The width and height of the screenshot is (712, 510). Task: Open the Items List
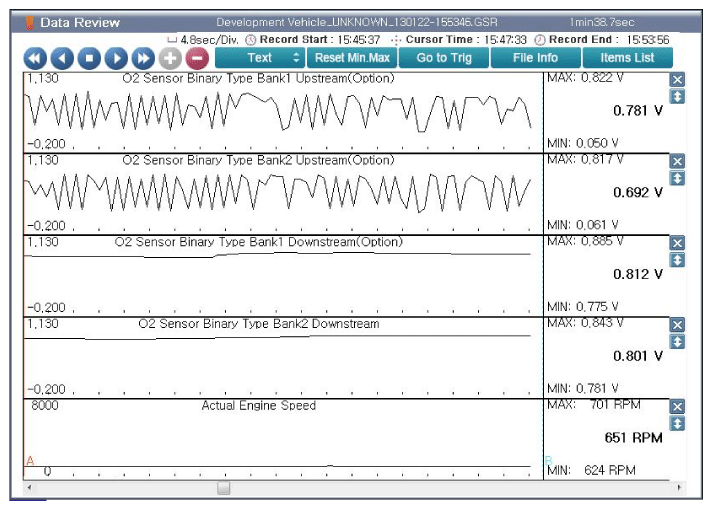click(x=627, y=58)
